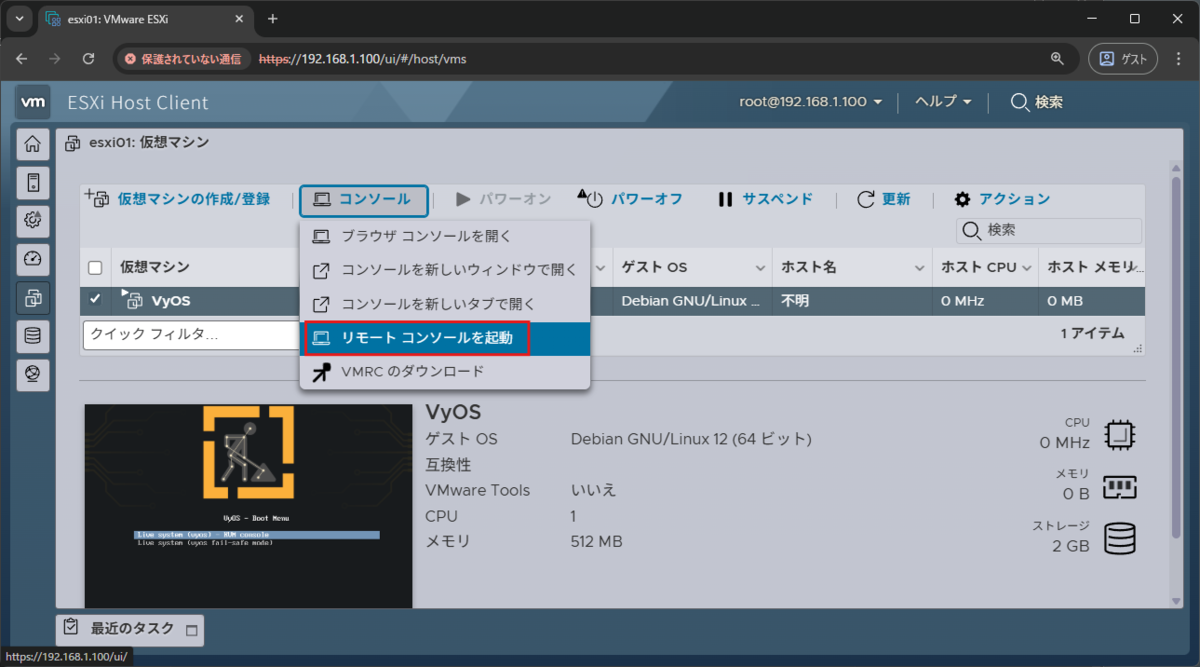Open the Storage sidebar icon

tap(33, 336)
